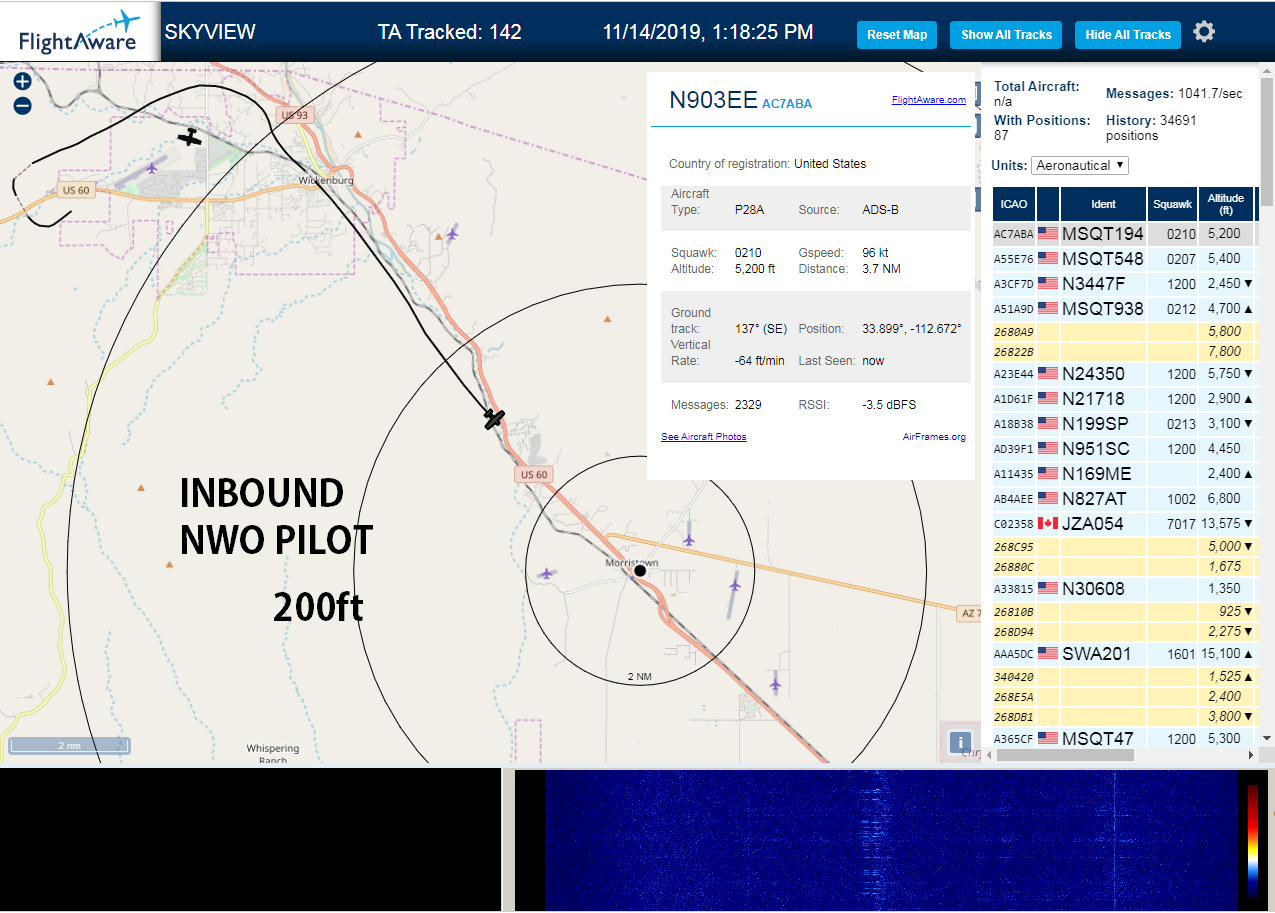Select aircraft N169ME in the list

pyautogui.click(x=1123, y=473)
